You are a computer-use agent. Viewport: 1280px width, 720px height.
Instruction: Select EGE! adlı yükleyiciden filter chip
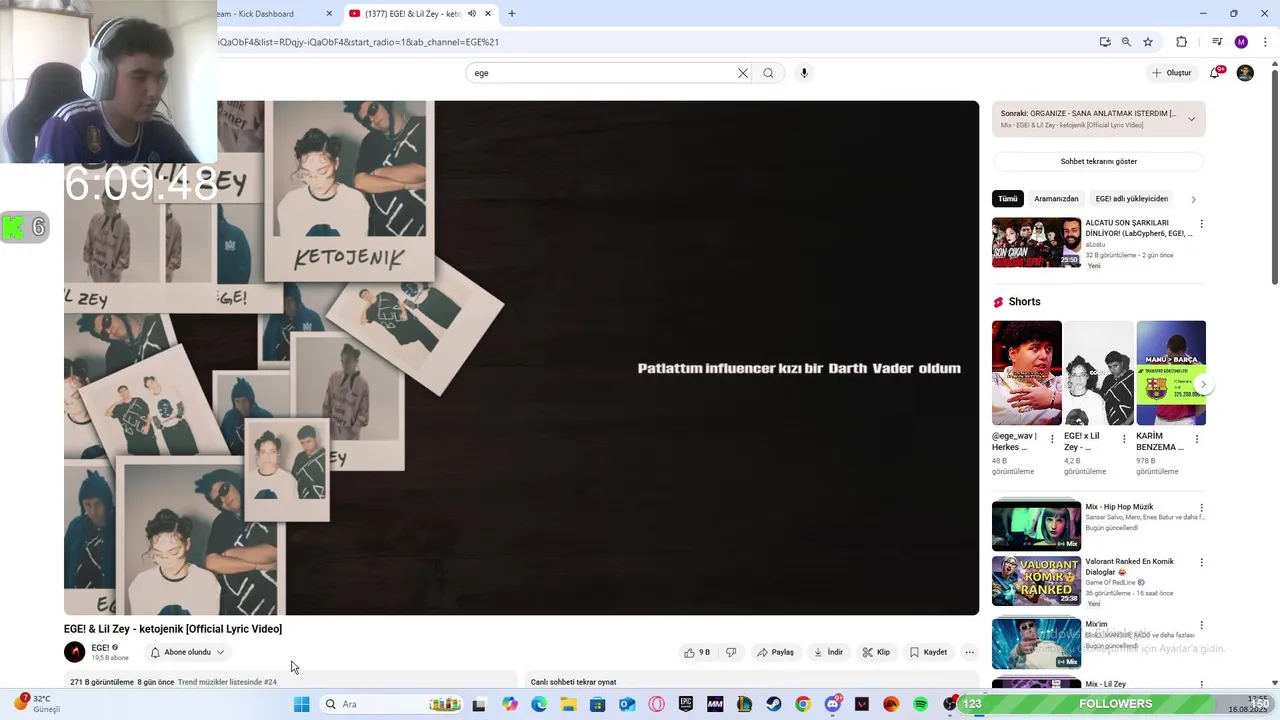[1132, 199]
